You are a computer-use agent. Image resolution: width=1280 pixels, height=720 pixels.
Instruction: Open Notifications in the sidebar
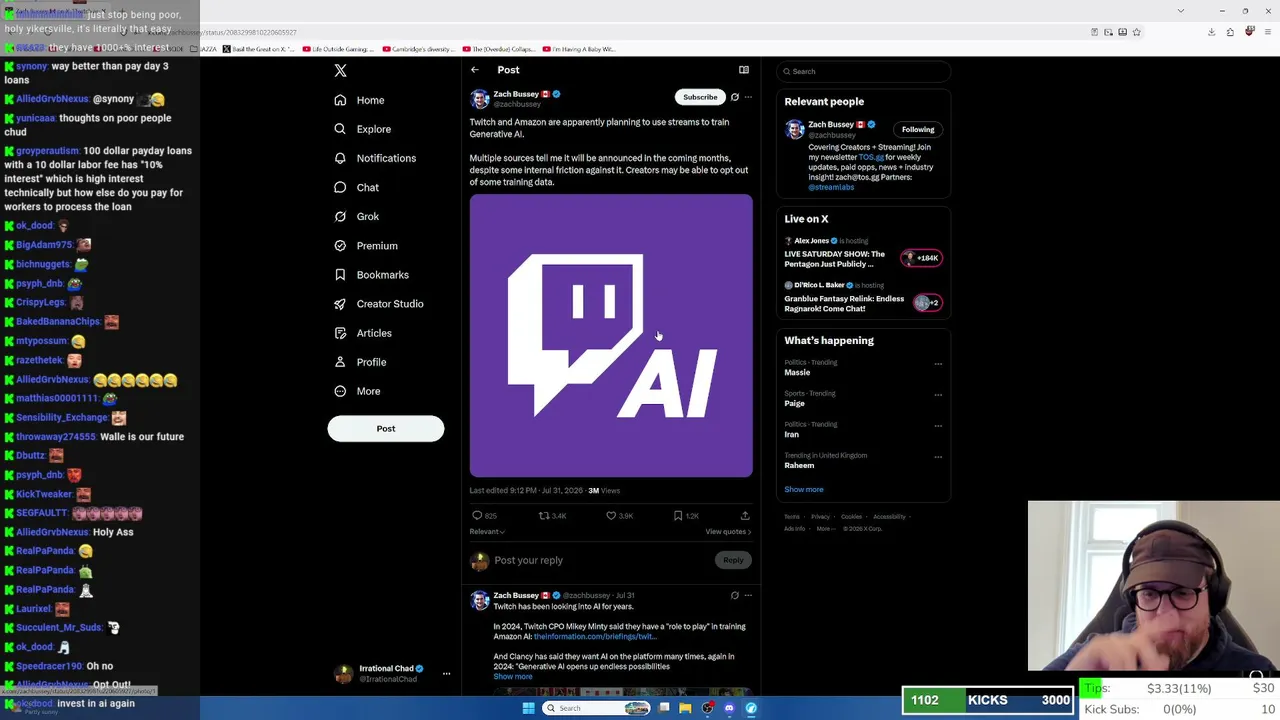pyautogui.click(x=375, y=158)
